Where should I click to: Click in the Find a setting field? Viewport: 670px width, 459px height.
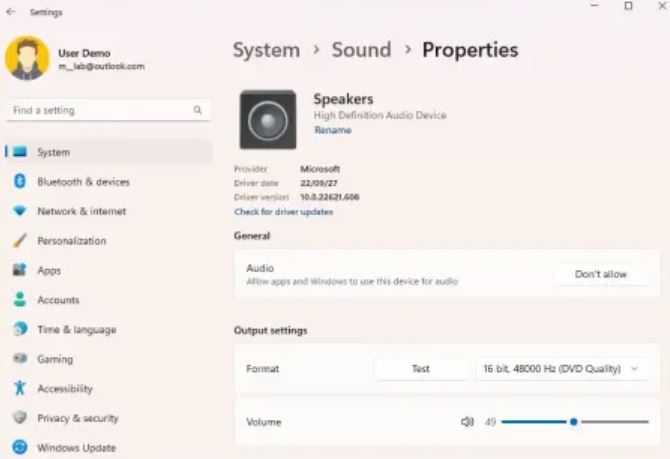tap(108, 110)
